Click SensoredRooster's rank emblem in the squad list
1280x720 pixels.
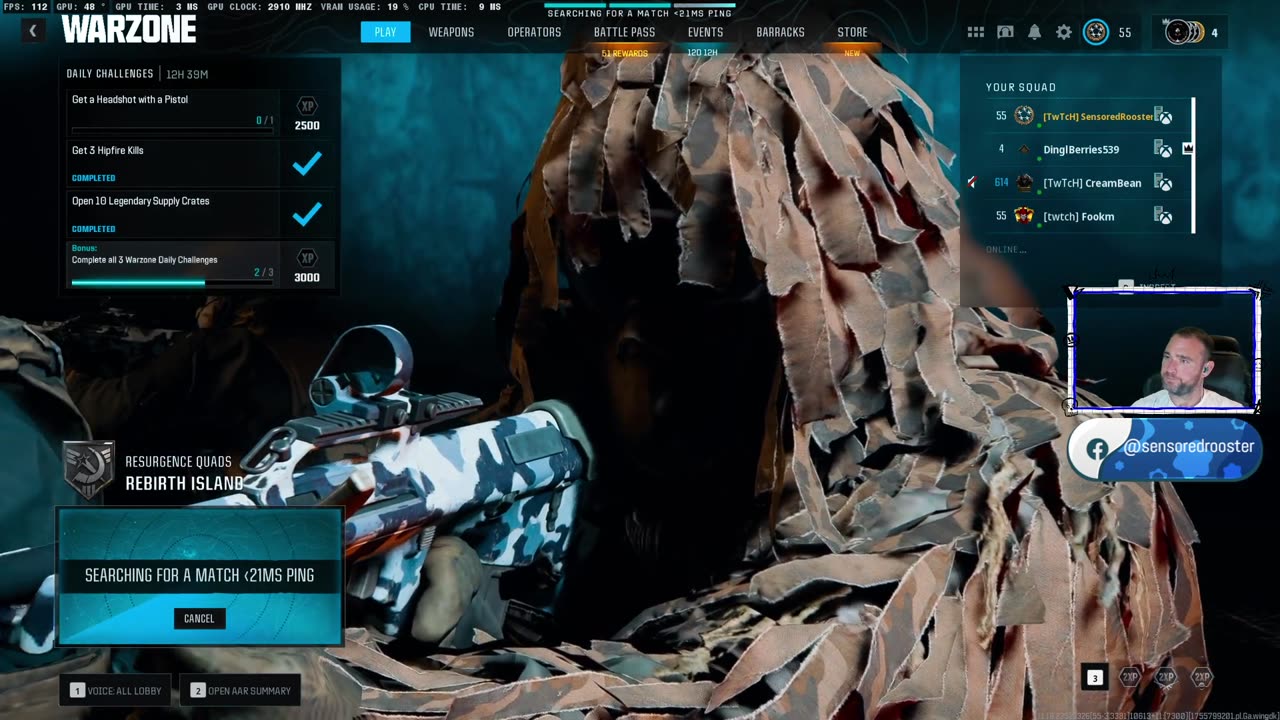coord(1024,116)
